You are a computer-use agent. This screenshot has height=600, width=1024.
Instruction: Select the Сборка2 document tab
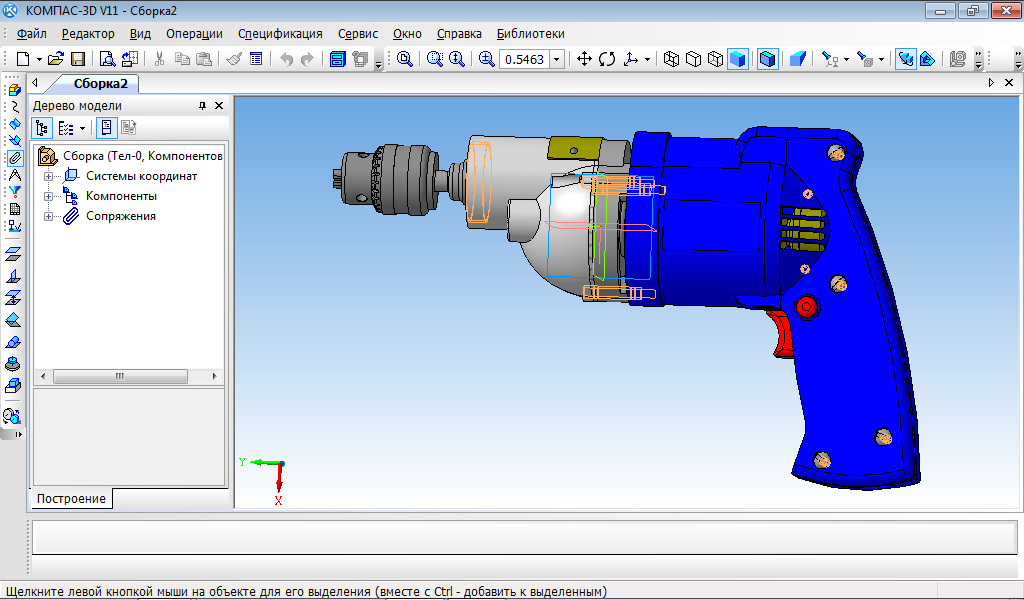100,84
